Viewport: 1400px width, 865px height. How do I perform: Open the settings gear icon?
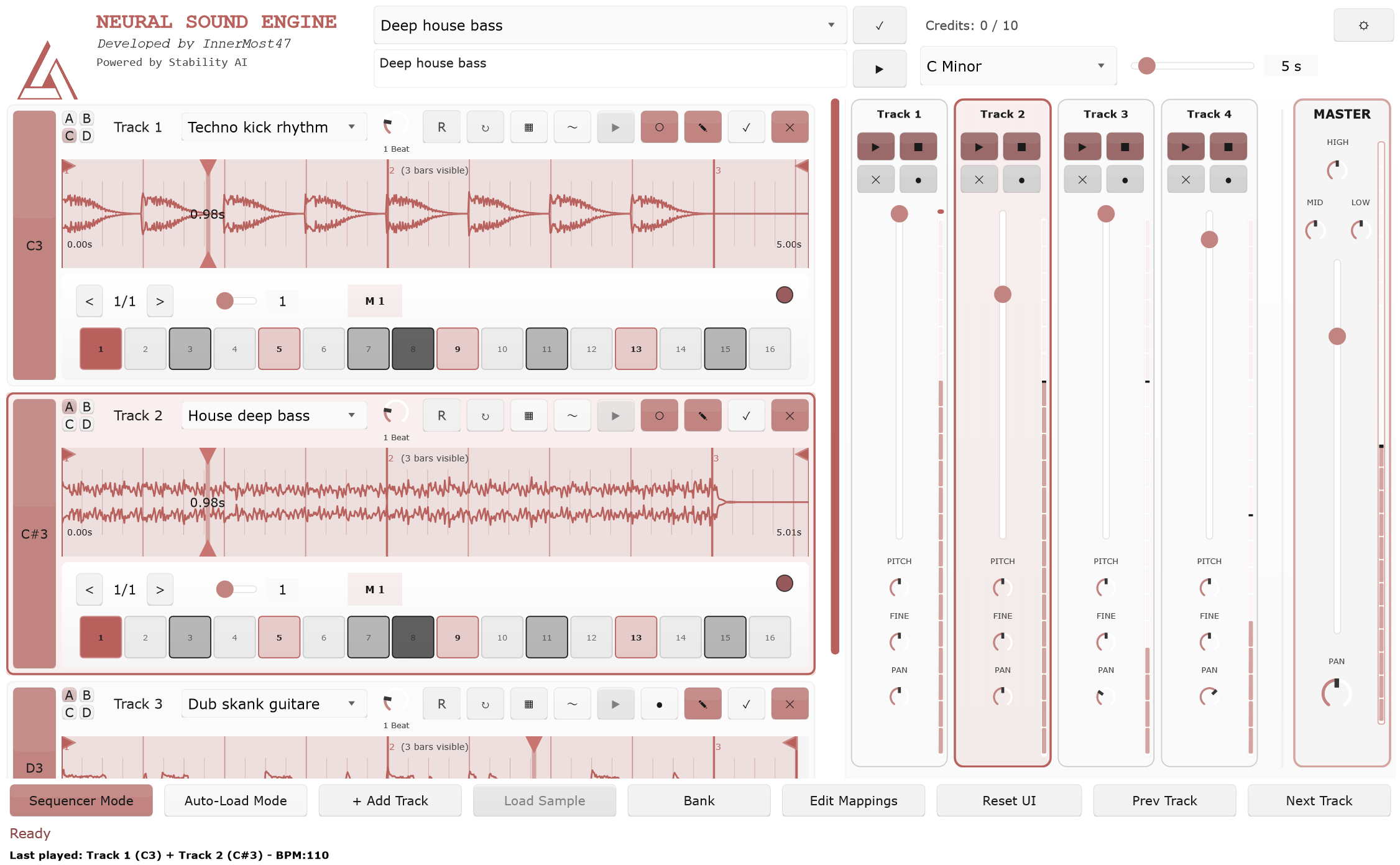(1363, 25)
